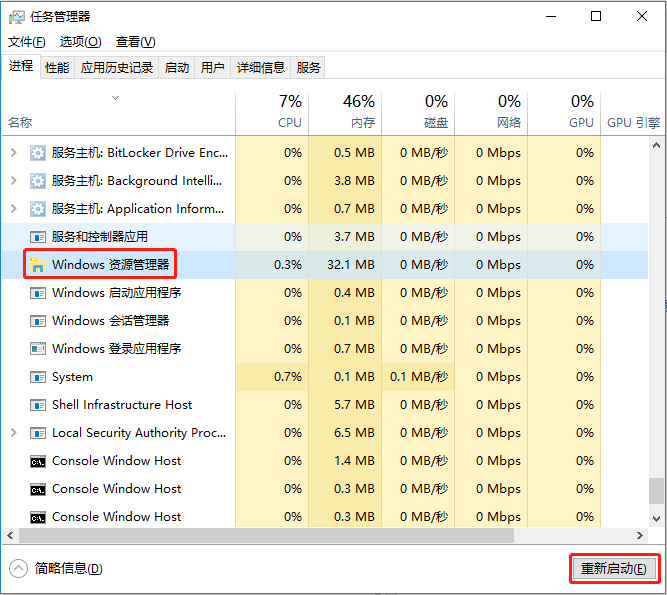Open the 查看(V) menu
Viewport: 667px width, 595px height.
136,42
